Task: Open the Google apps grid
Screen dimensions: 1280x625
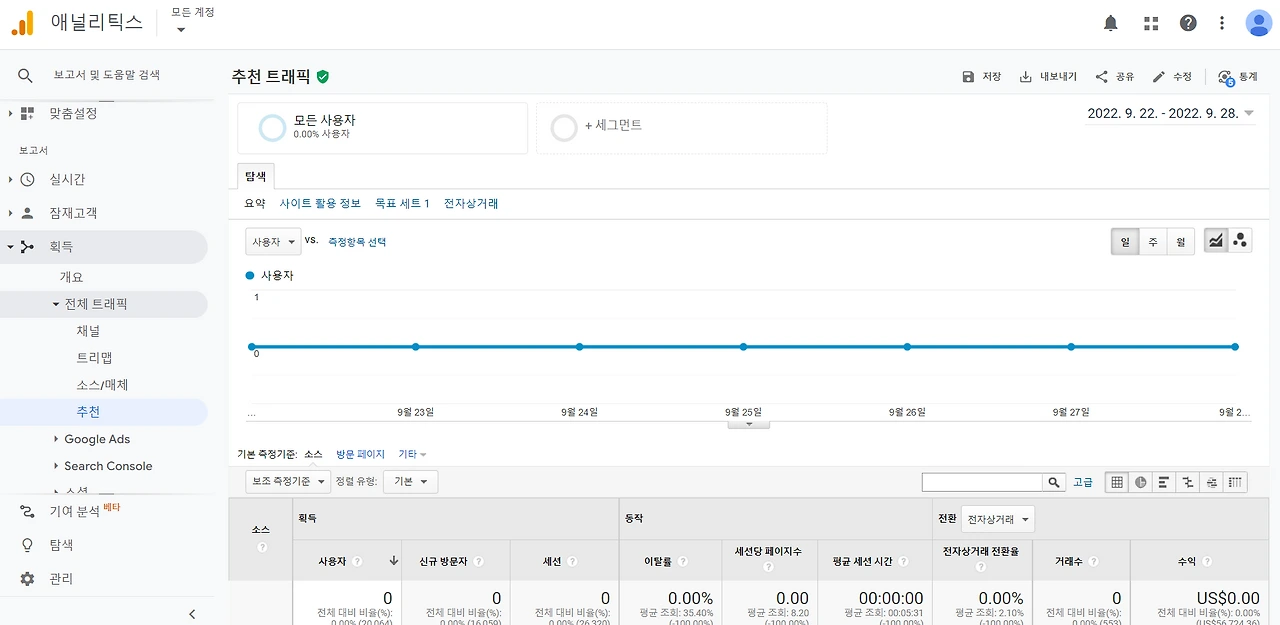Action: [x=1151, y=23]
